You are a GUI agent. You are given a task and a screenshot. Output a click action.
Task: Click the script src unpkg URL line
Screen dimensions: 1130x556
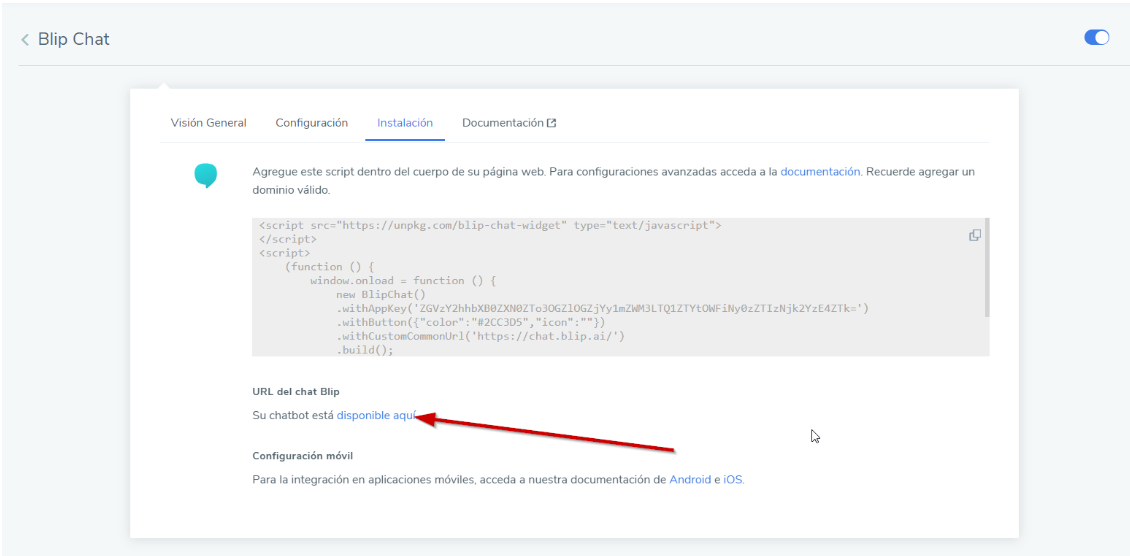[x=490, y=226]
